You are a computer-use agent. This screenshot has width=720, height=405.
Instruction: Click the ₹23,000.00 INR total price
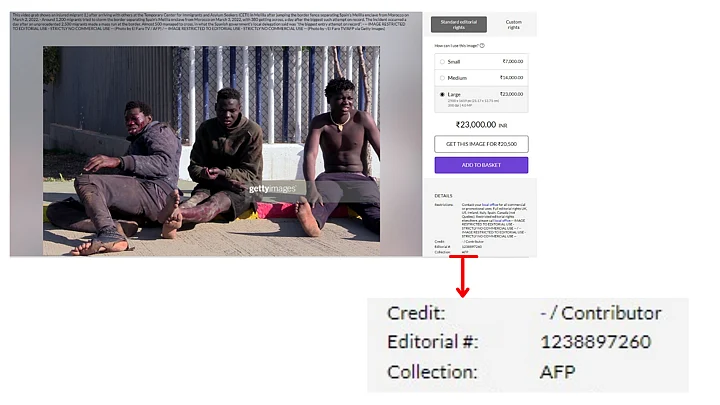tap(481, 125)
